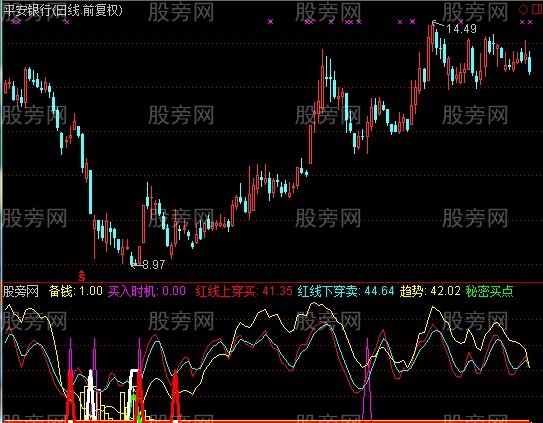Click the 备钱: 1.00 indicator label
This screenshot has width=543, height=423.
pyautogui.click(x=76, y=291)
